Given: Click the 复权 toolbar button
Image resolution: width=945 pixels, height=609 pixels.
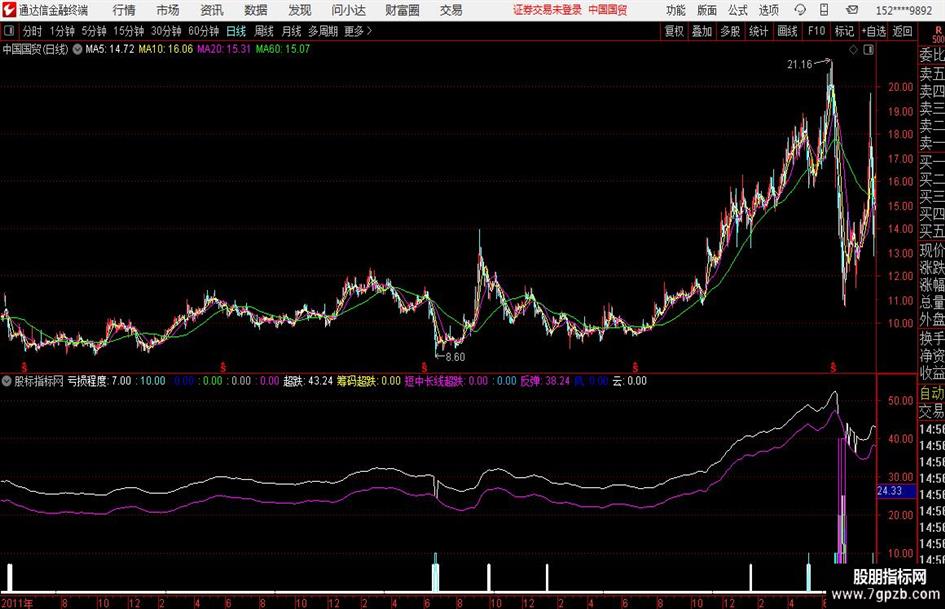Looking at the screenshot, I should tap(674, 31).
